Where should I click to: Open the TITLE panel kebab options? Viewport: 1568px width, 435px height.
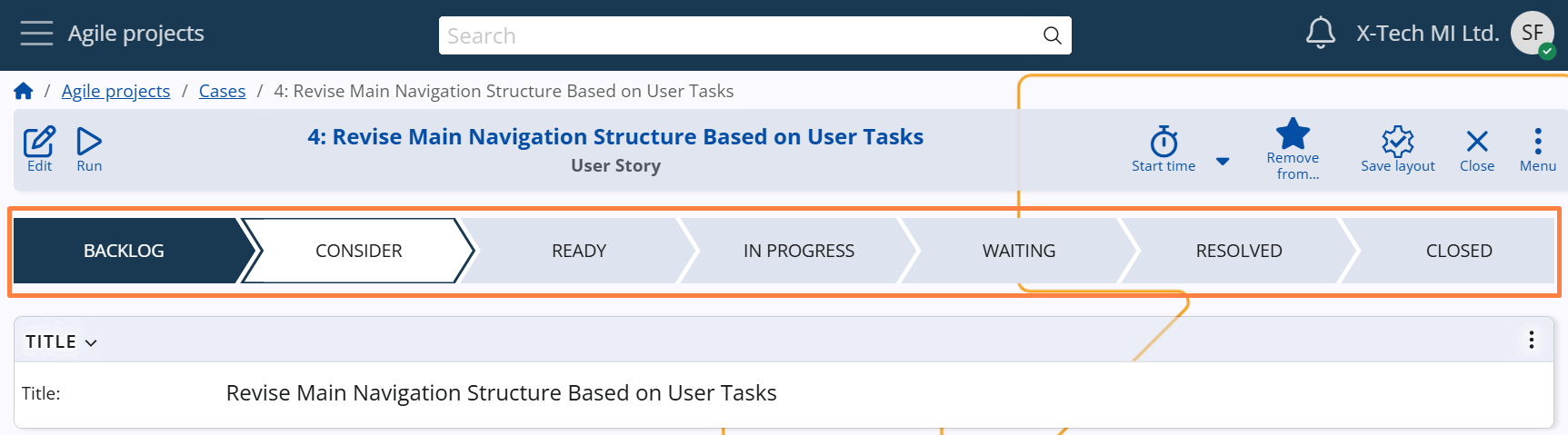(1531, 340)
